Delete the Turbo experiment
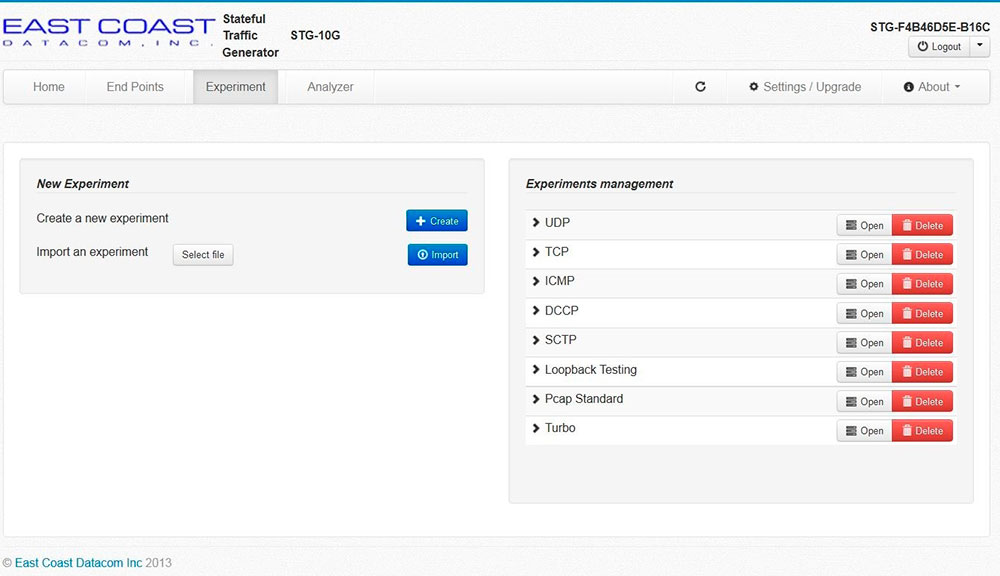This screenshot has height=576, width=1000. pyautogui.click(x=921, y=431)
